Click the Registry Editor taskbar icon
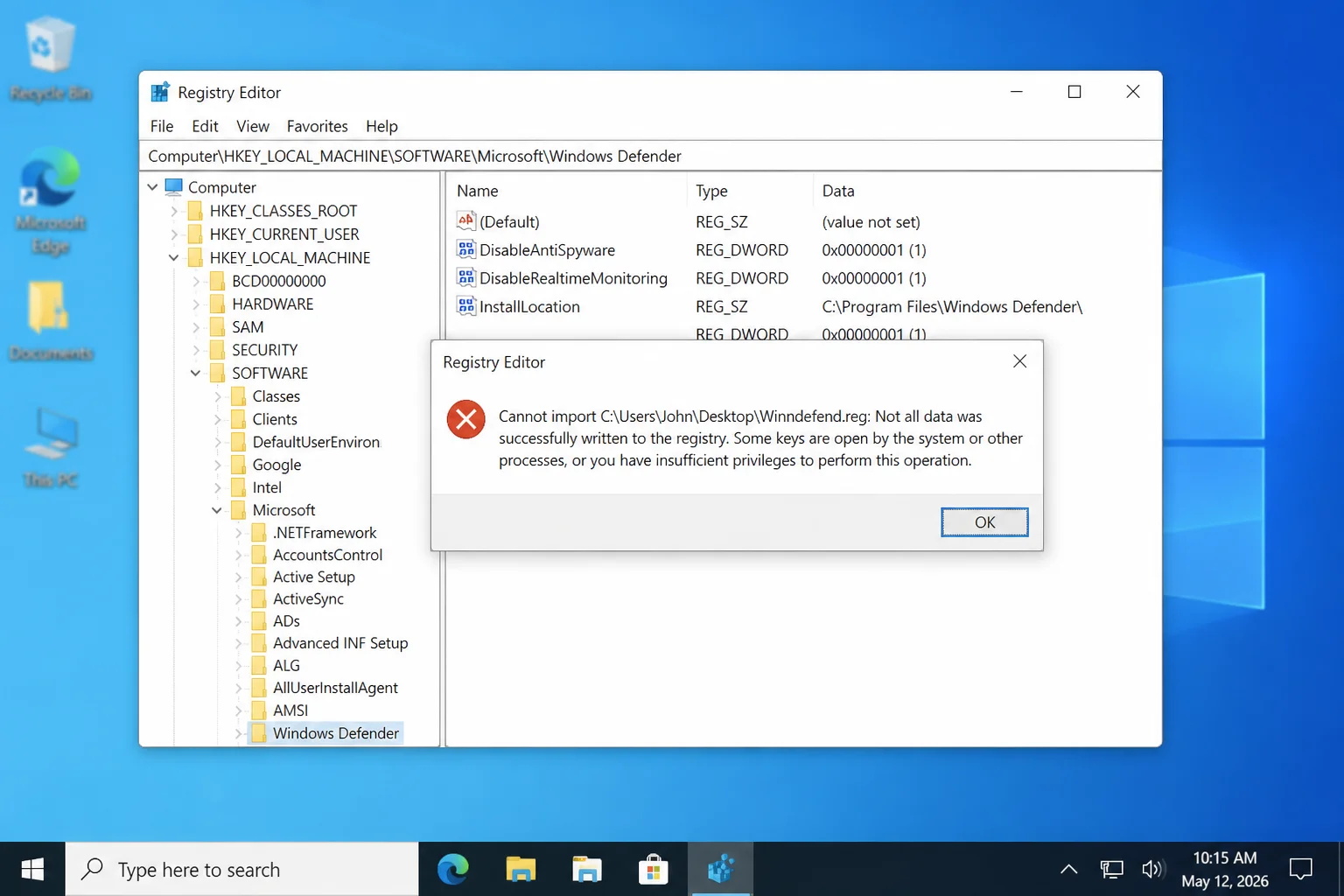The image size is (1344, 896). point(720,869)
